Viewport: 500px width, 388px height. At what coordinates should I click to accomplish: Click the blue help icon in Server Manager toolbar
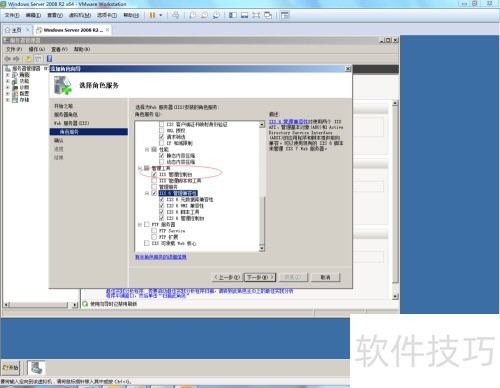coord(49,59)
